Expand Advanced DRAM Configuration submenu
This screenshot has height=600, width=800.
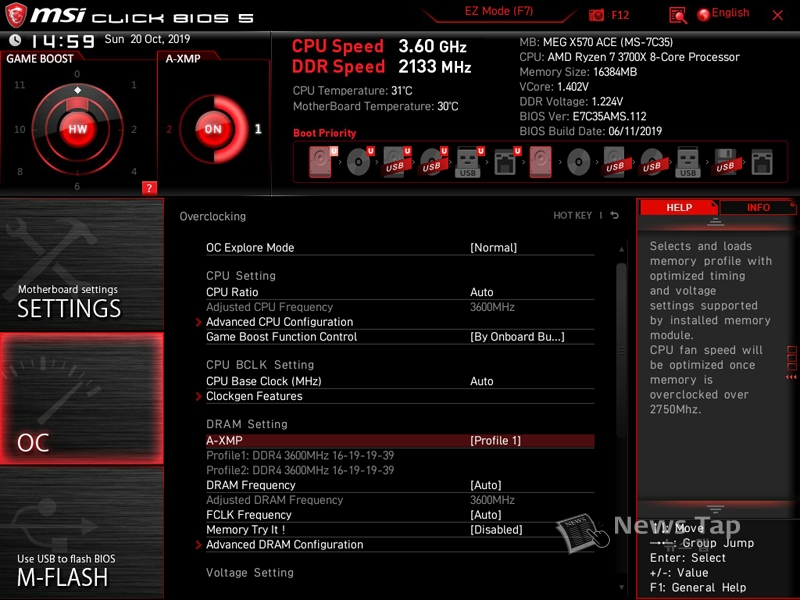point(284,545)
